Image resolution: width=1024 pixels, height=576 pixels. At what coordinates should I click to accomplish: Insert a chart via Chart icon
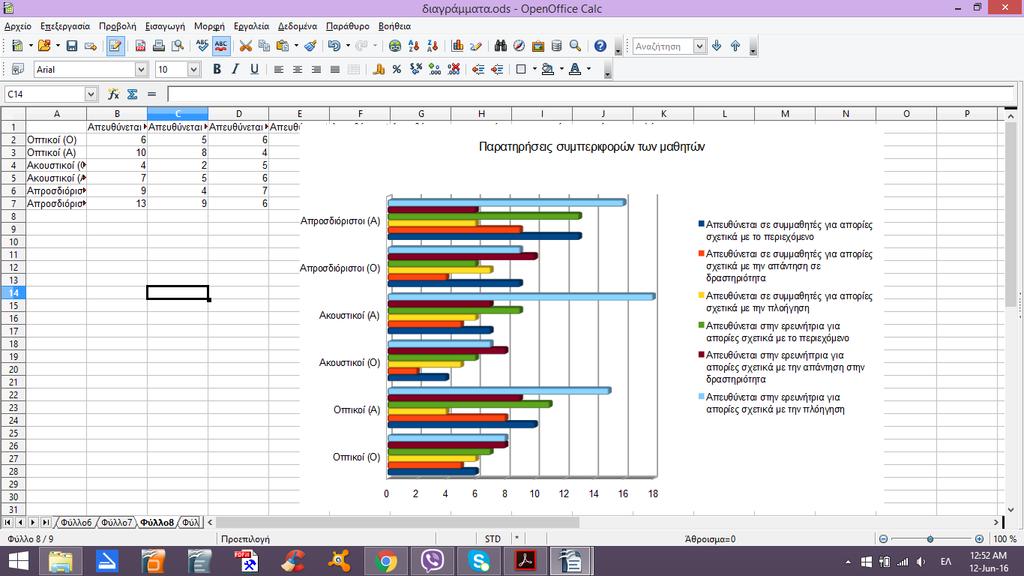click(457, 46)
